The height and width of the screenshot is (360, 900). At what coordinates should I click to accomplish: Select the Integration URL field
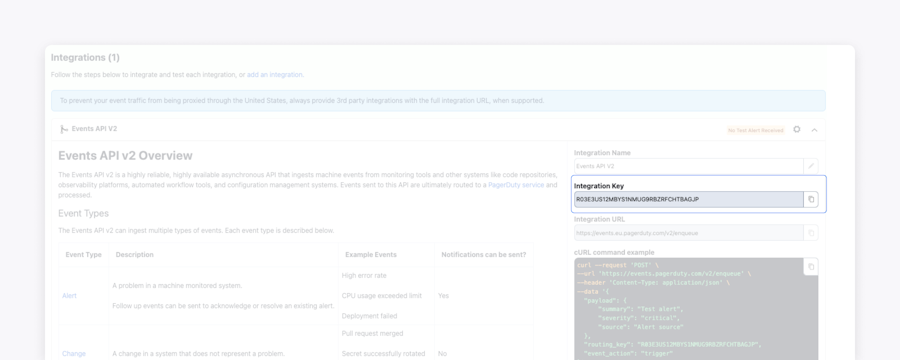(x=689, y=233)
